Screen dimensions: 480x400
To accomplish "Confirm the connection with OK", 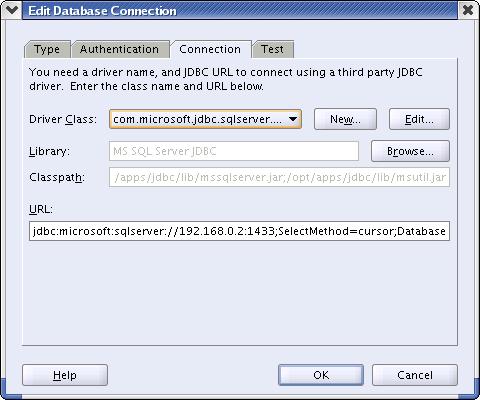I will tap(321, 375).
